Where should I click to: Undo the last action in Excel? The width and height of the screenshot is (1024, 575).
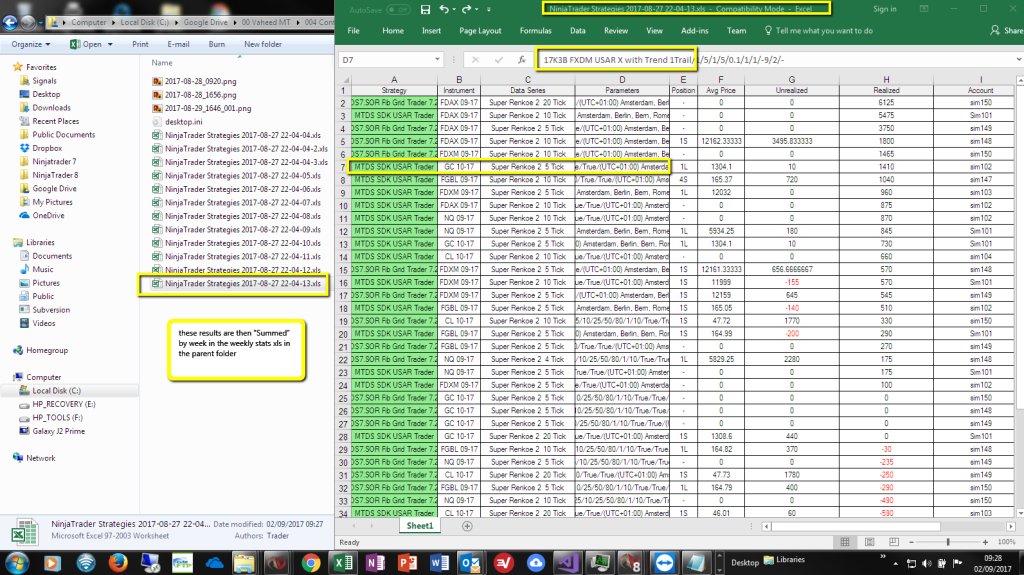[444, 9]
